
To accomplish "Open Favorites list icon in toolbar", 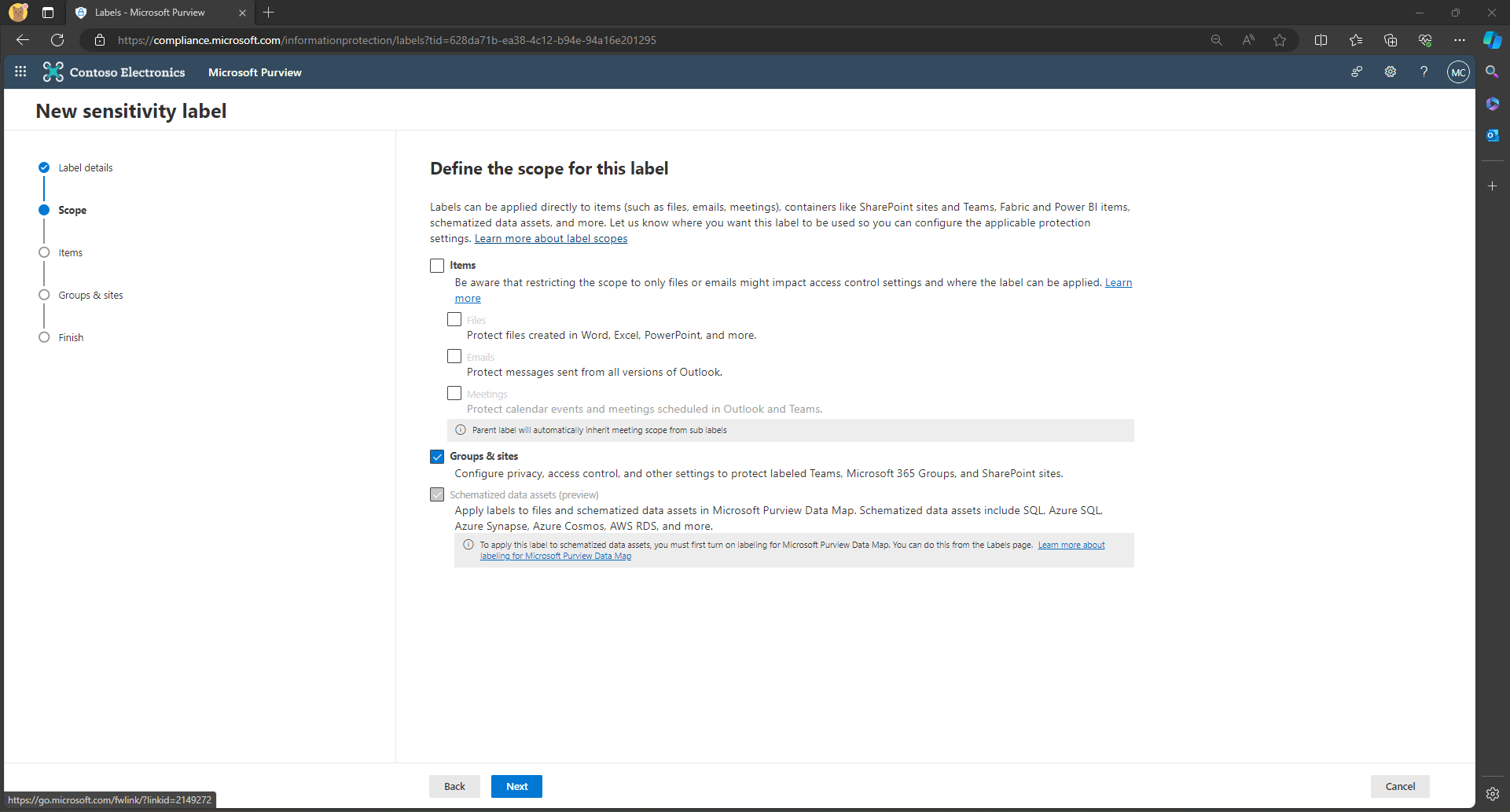I will 1355,40.
